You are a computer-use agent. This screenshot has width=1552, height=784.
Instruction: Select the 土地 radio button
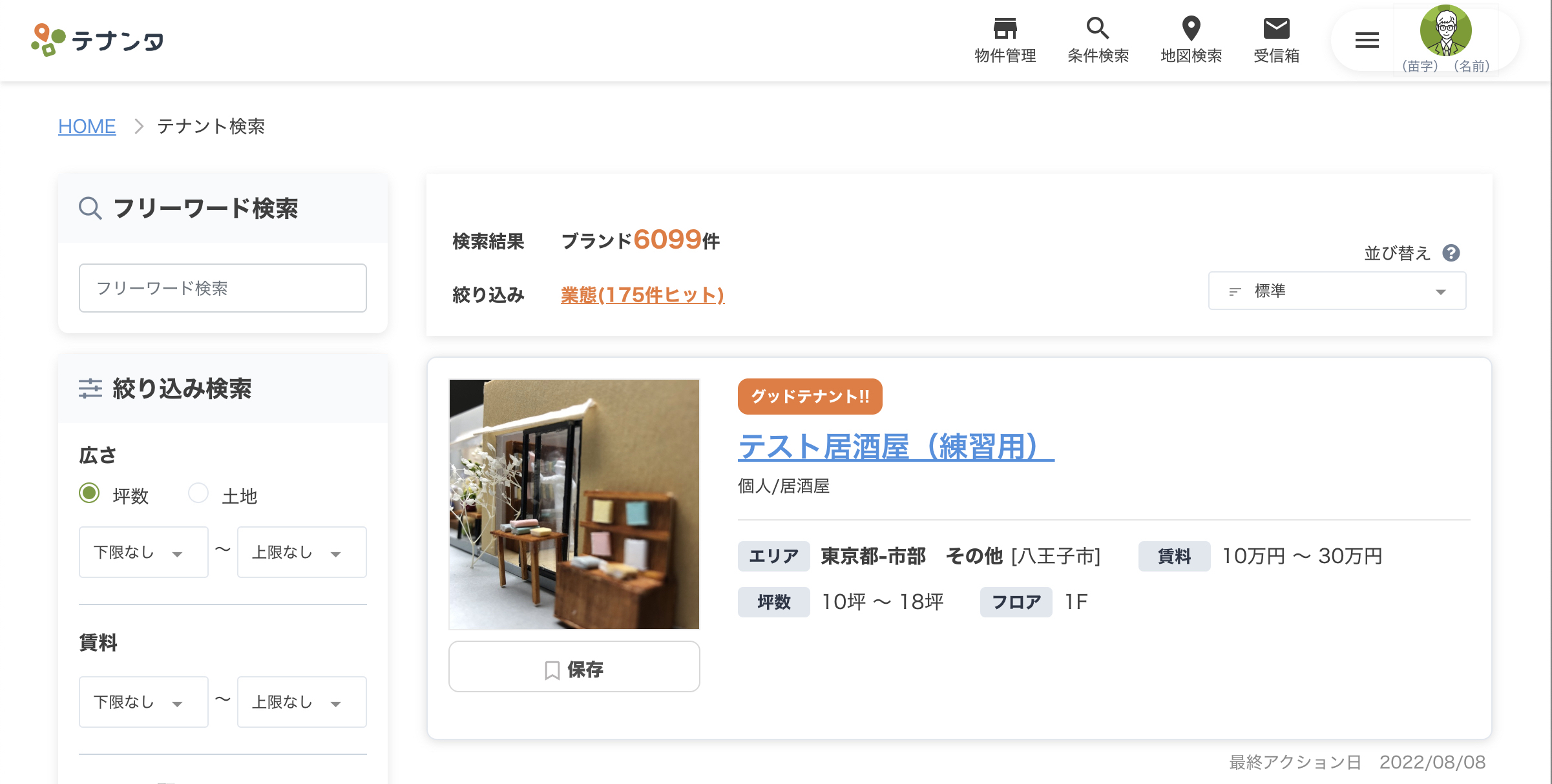pos(198,493)
